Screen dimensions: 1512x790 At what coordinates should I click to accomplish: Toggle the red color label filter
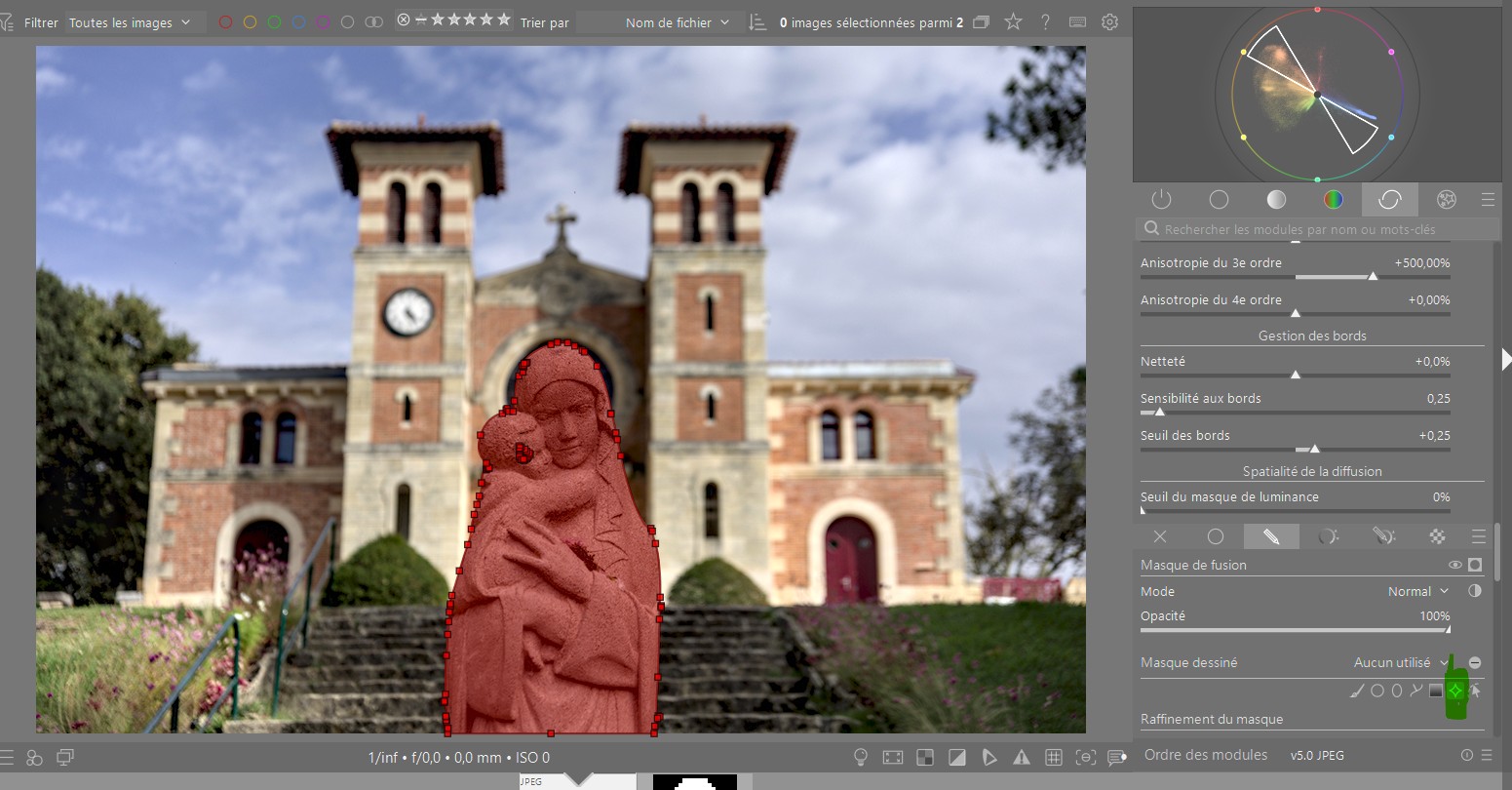point(226,21)
